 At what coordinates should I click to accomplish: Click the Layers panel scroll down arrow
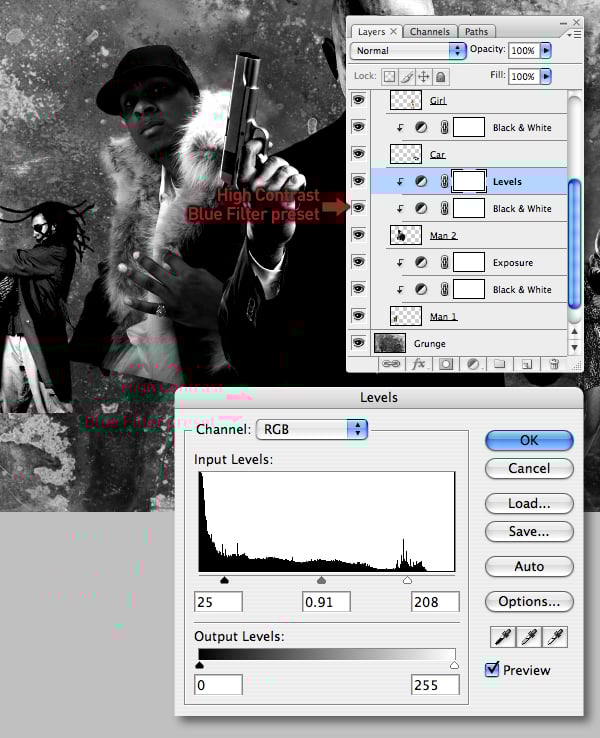[574, 348]
